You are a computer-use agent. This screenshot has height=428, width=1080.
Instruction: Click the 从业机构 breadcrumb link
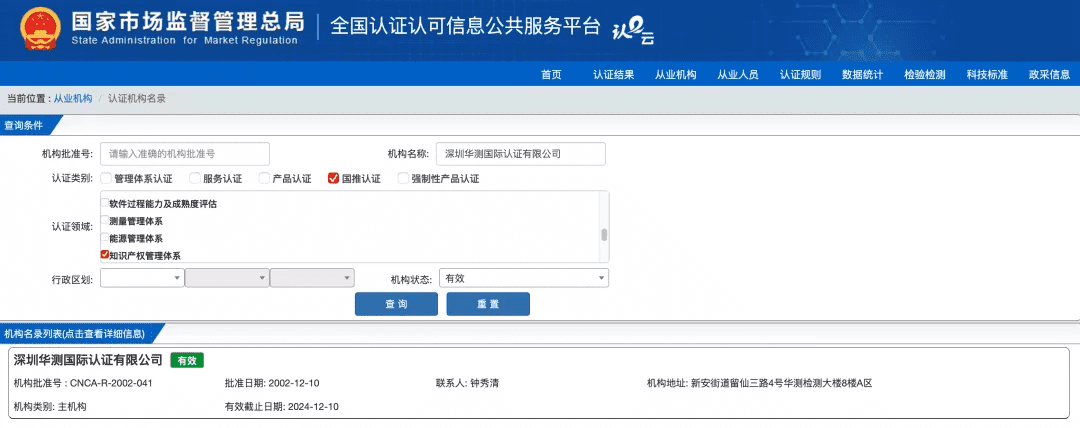[x=73, y=99]
